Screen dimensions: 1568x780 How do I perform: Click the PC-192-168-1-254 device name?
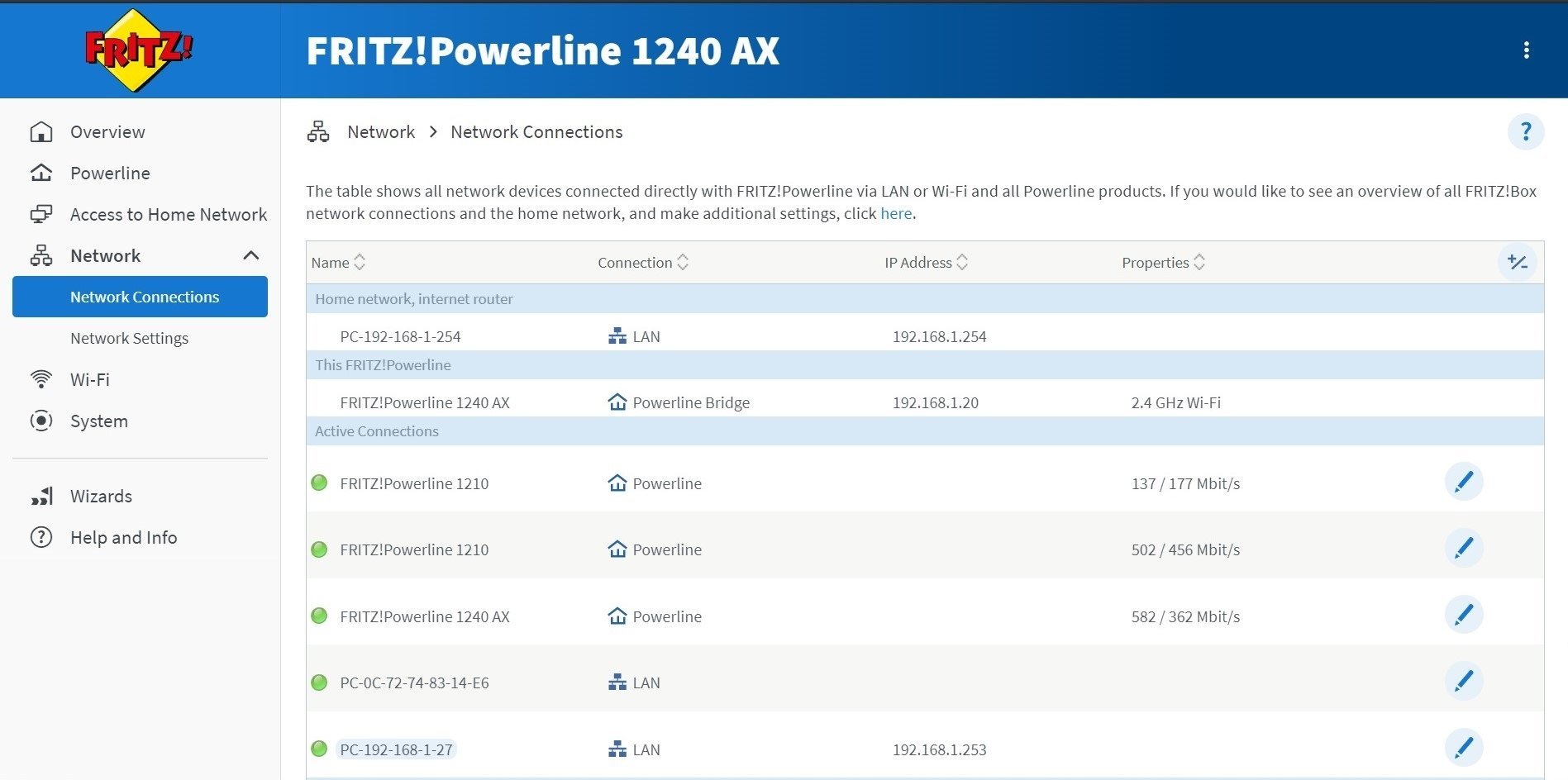click(x=400, y=336)
